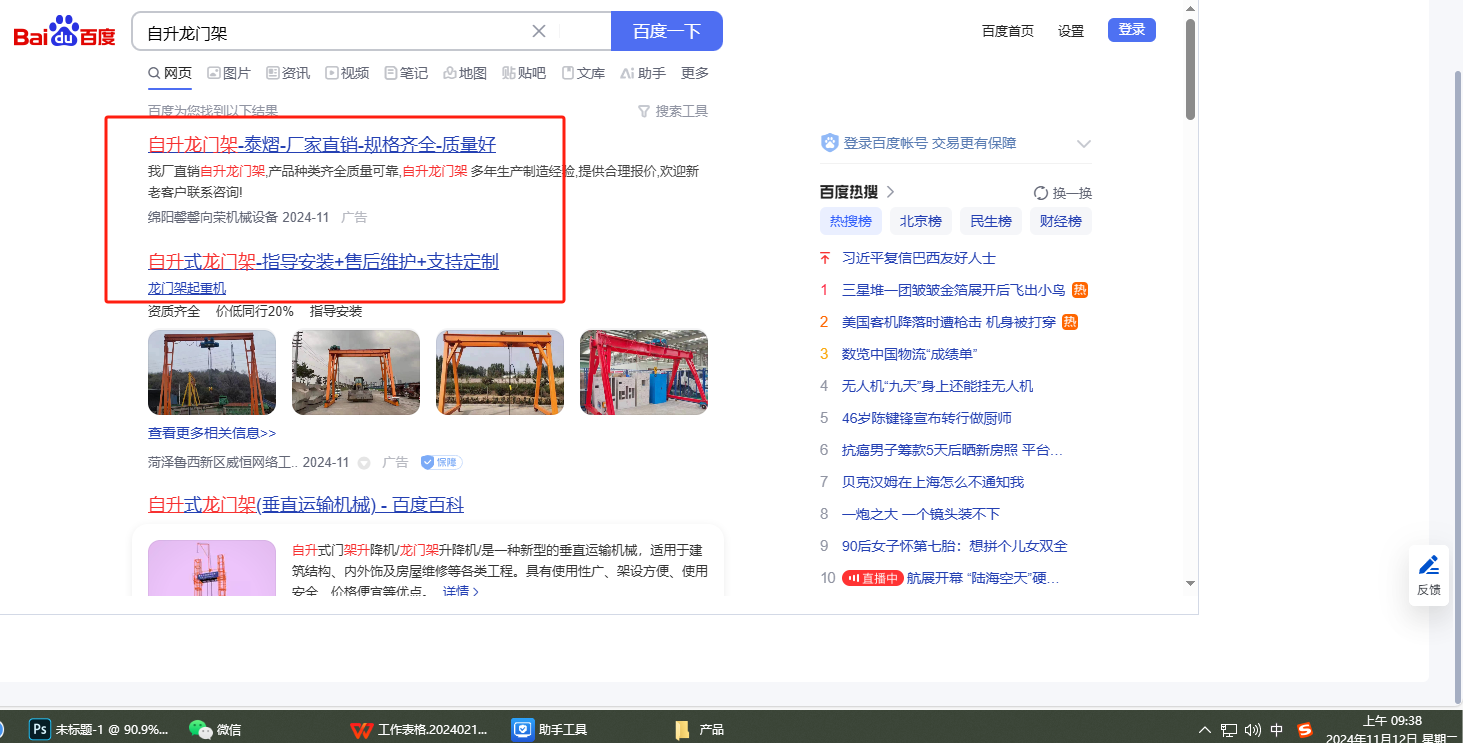This screenshot has width=1463, height=743.
Task: Expand the arrow beside 菏泽鲁西新区威恒网络工
Action: pos(364,463)
